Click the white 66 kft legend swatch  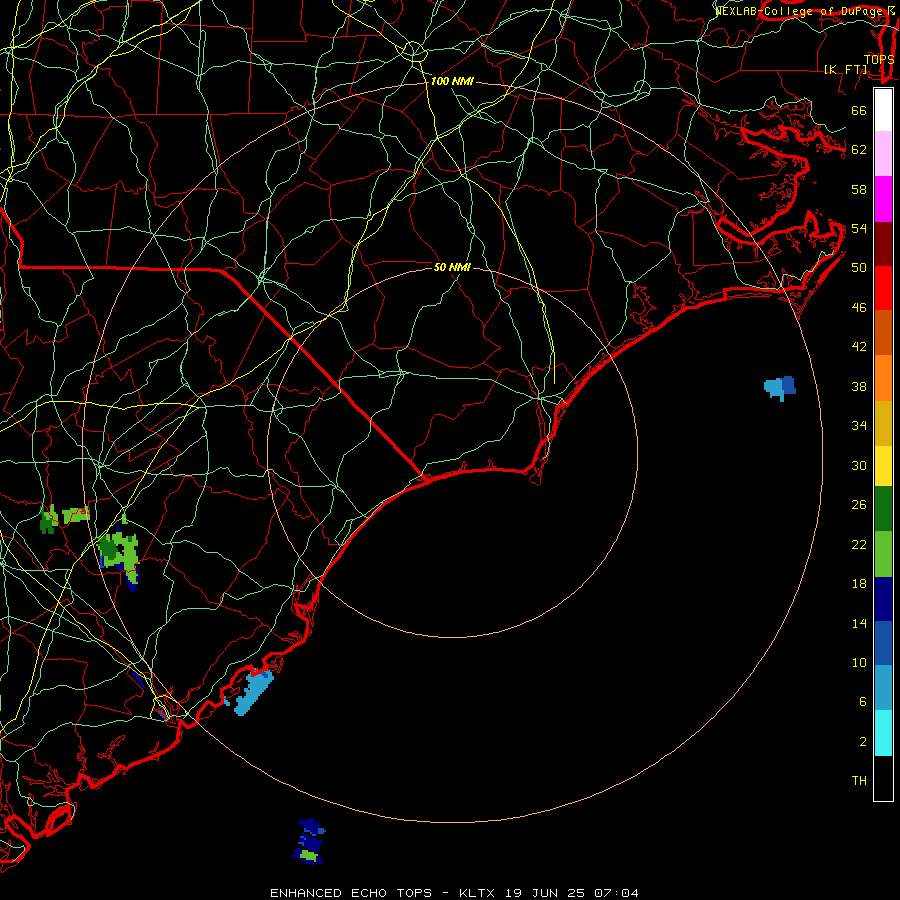pyautogui.click(x=883, y=110)
